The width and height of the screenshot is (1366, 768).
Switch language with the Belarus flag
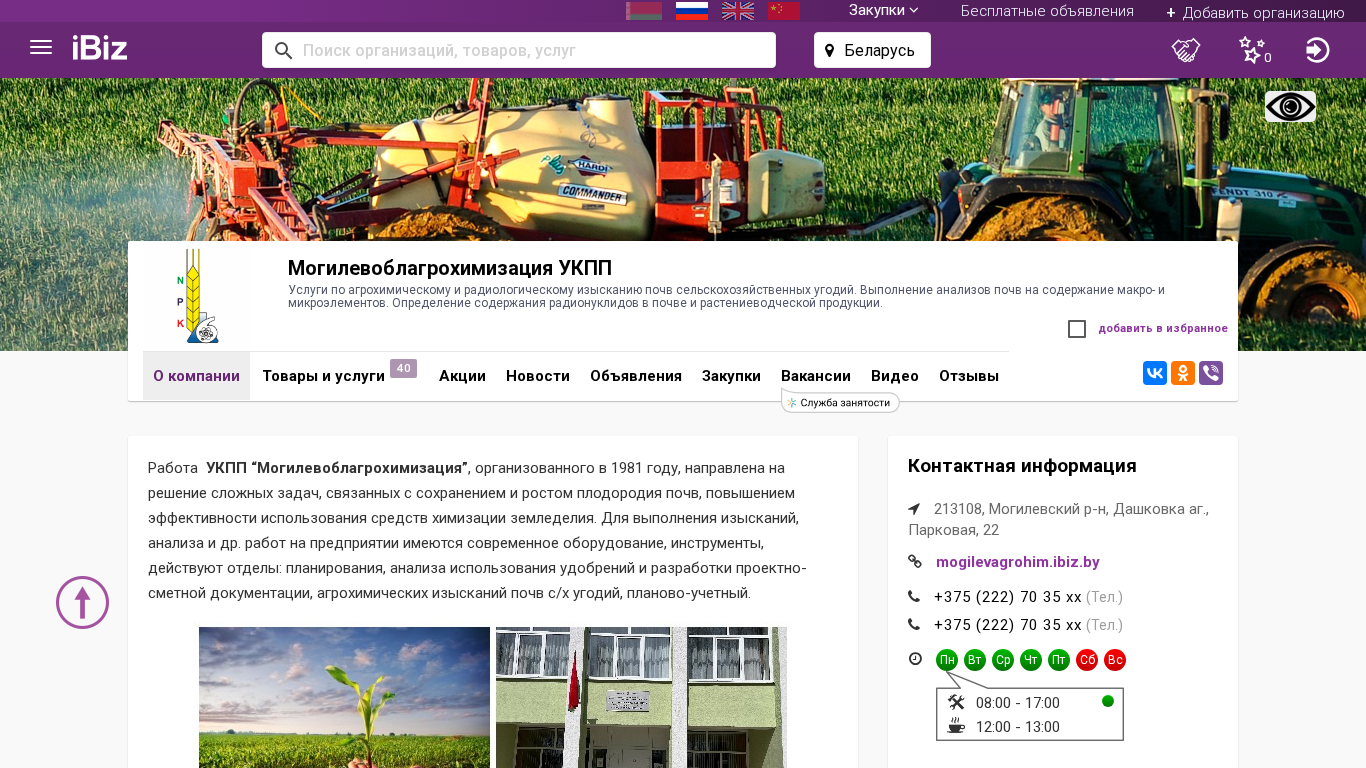click(644, 11)
